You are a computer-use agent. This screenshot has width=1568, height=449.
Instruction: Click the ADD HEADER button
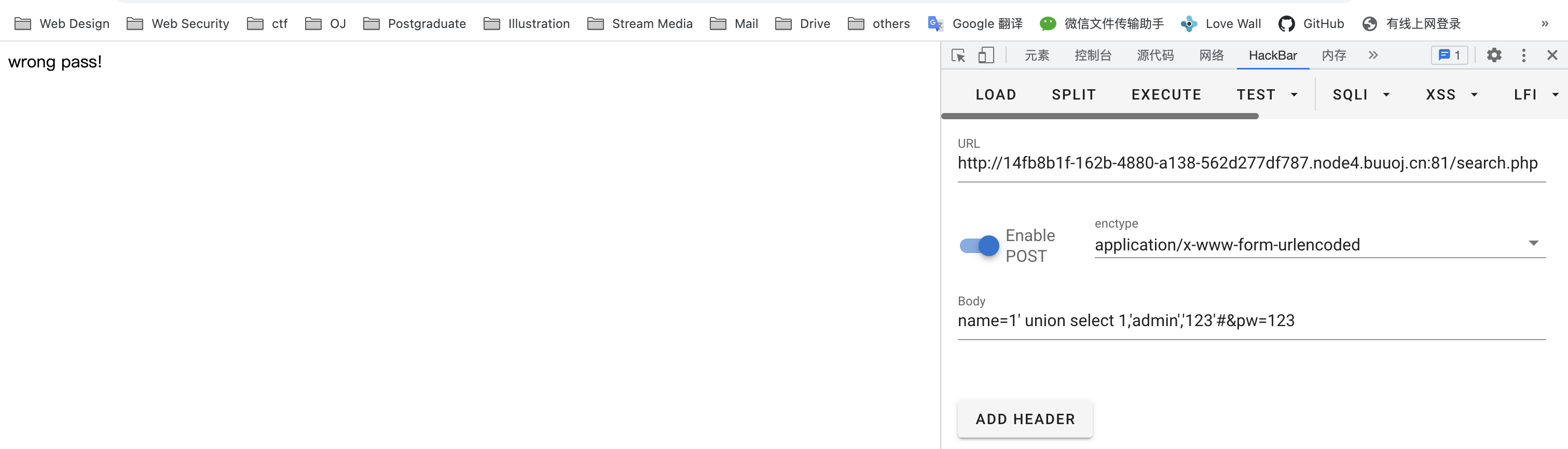(1025, 419)
